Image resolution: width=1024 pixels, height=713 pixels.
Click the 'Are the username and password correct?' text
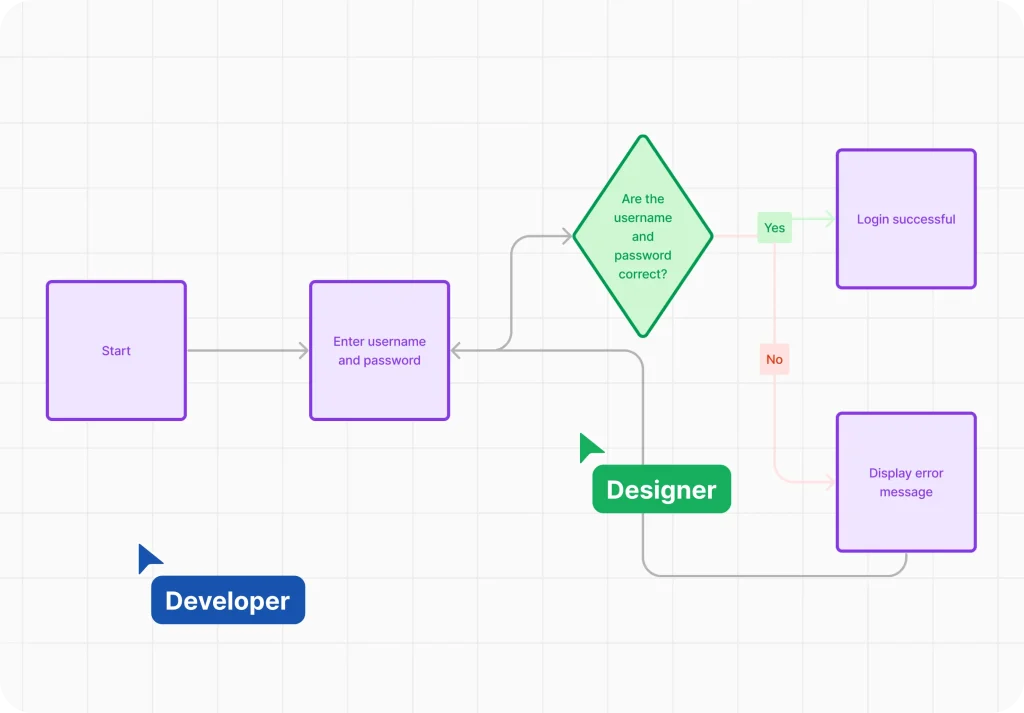click(643, 236)
